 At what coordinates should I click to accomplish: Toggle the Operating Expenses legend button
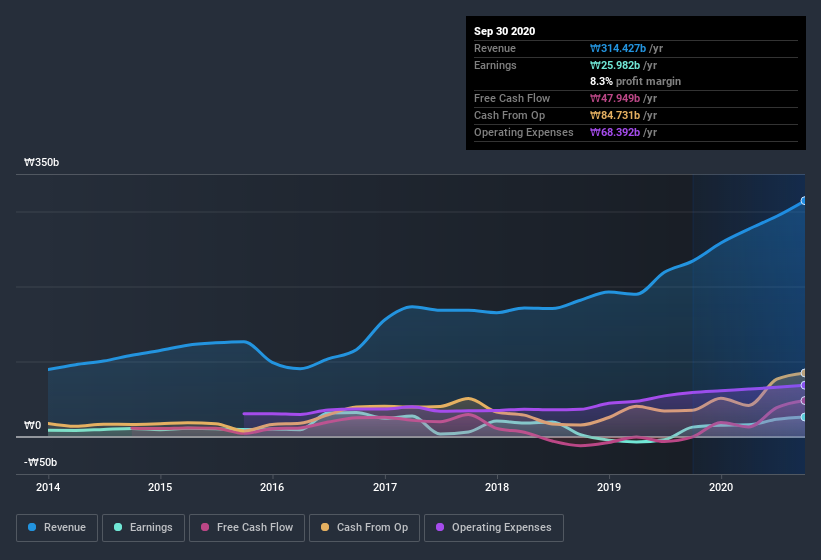pyautogui.click(x=494, y=528)
